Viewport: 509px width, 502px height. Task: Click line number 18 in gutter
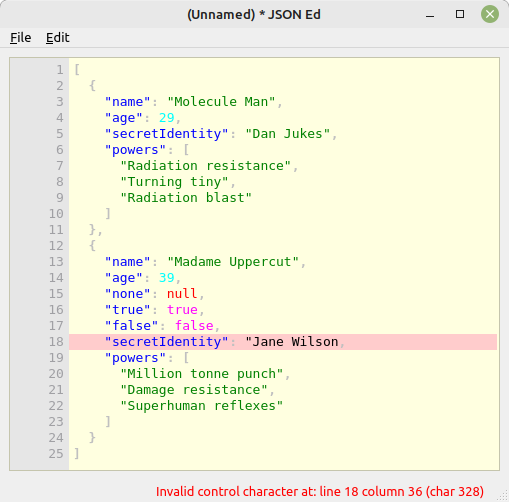(56, 342)
